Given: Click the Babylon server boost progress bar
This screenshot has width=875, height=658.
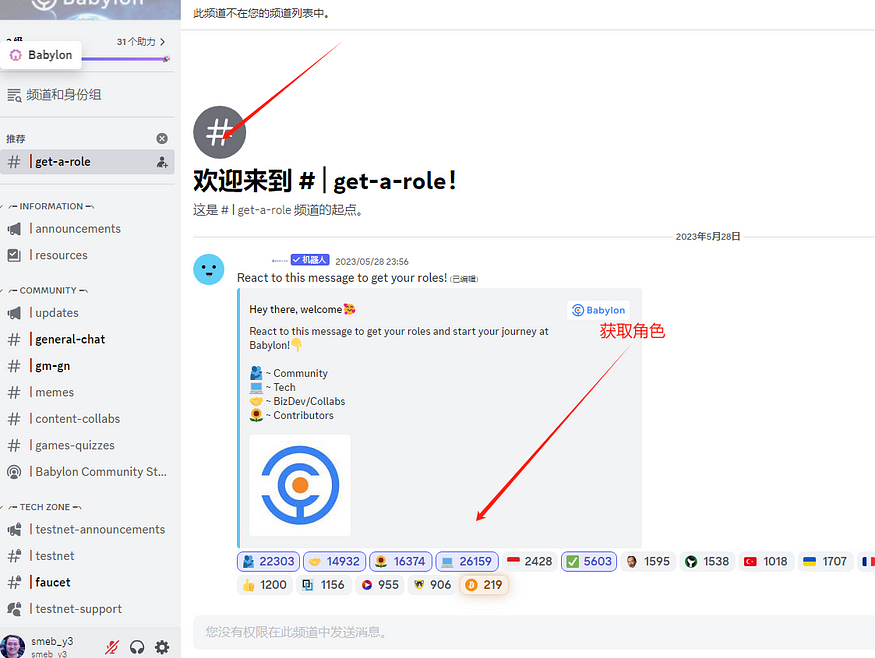Looking at the screenshot, I should [x=126, y=59].
